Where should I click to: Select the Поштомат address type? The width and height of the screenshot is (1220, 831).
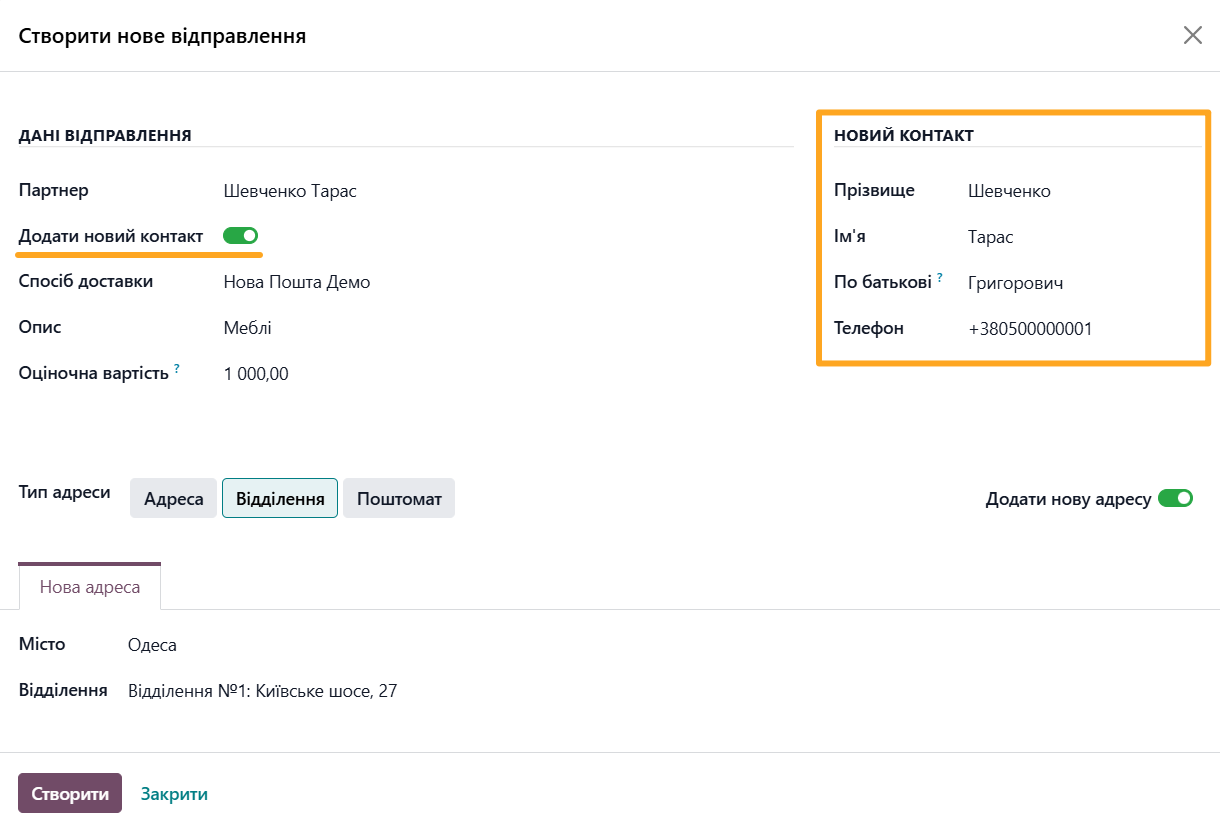pos(399,498)
